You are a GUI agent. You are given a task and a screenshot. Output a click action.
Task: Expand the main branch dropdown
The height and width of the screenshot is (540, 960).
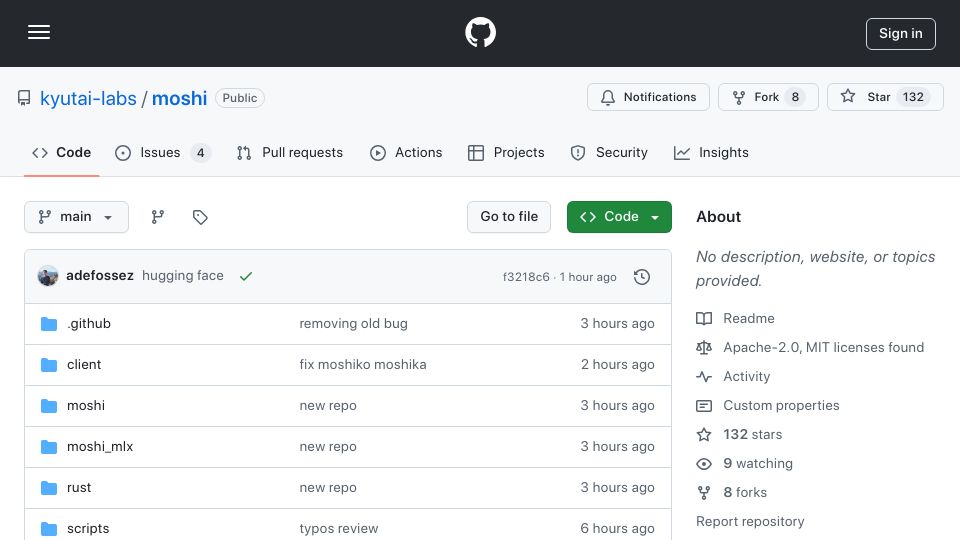tap(77, 217)
